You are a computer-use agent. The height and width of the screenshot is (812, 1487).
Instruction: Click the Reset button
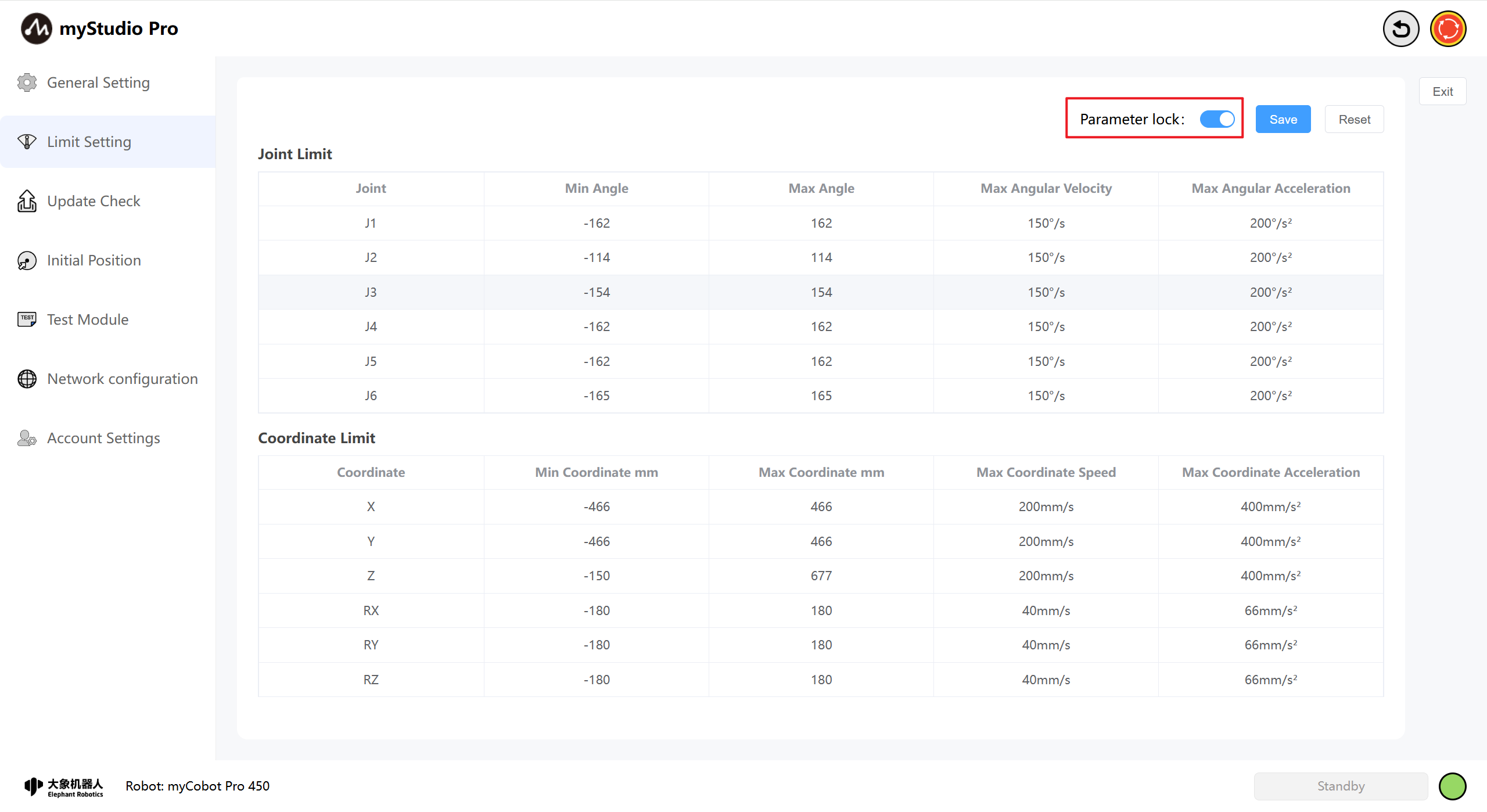pos(1354,119)
